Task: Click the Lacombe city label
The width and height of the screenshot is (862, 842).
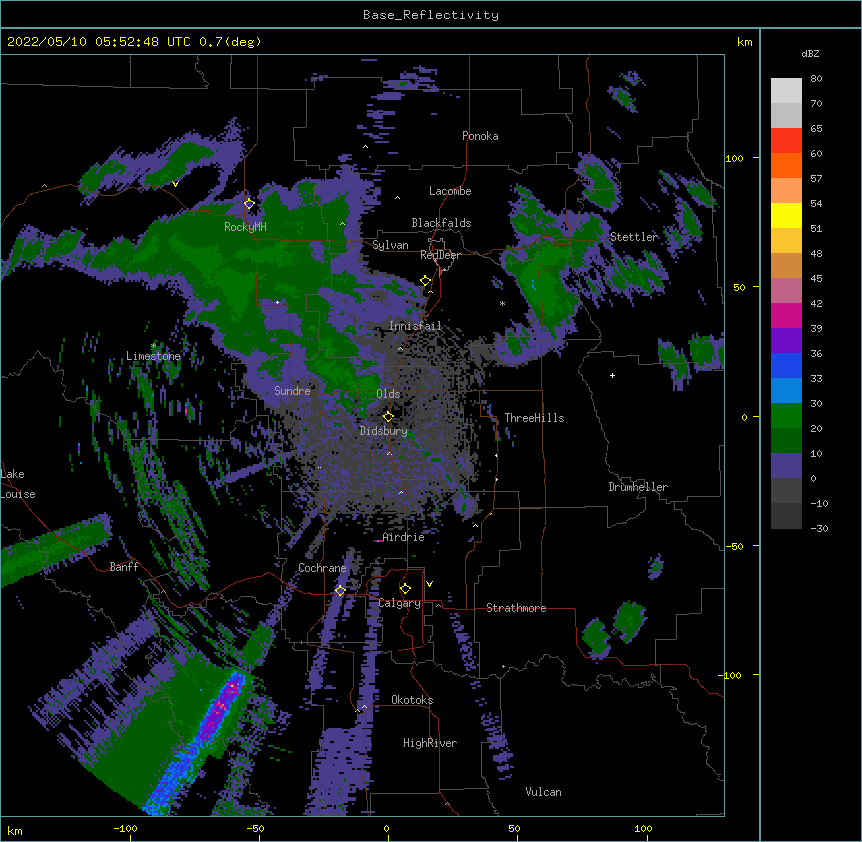Action: [450, 191]
